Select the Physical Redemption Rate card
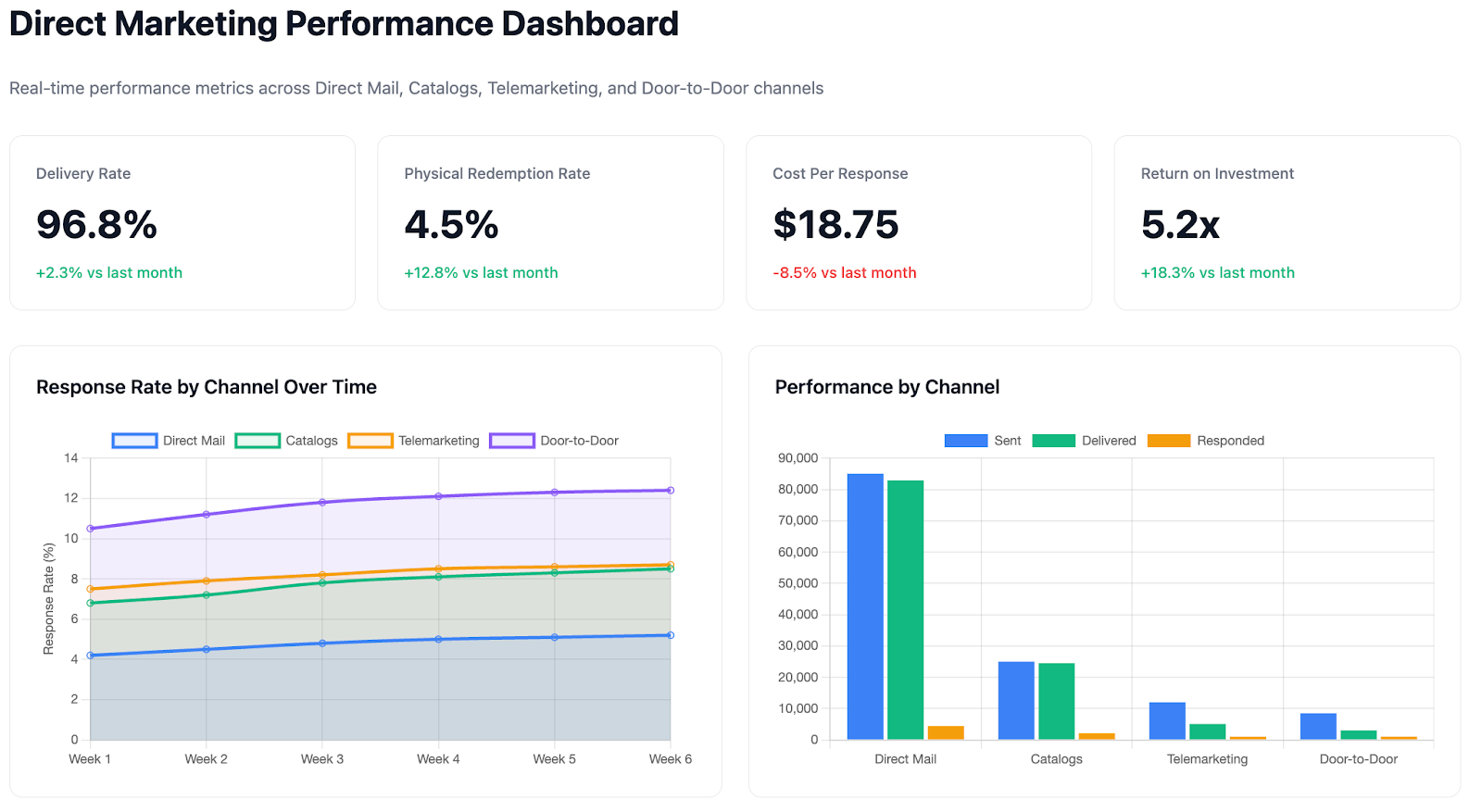 pyautogui.click(x=550, y=223)
